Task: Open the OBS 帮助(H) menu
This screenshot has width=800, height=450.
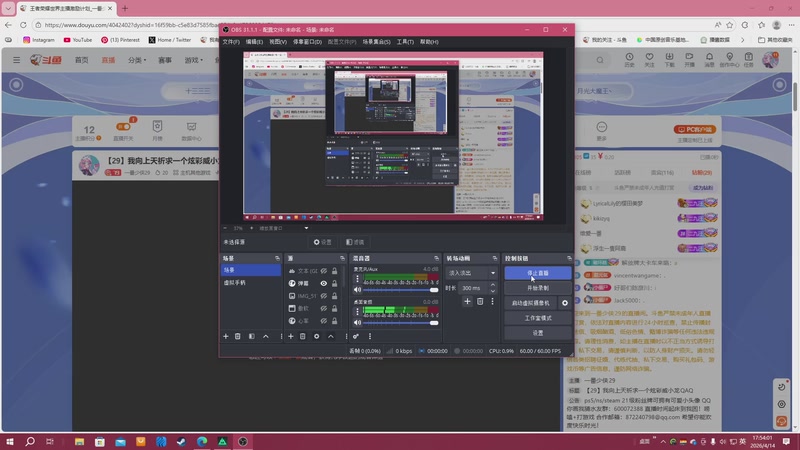Action: [429, 42]
